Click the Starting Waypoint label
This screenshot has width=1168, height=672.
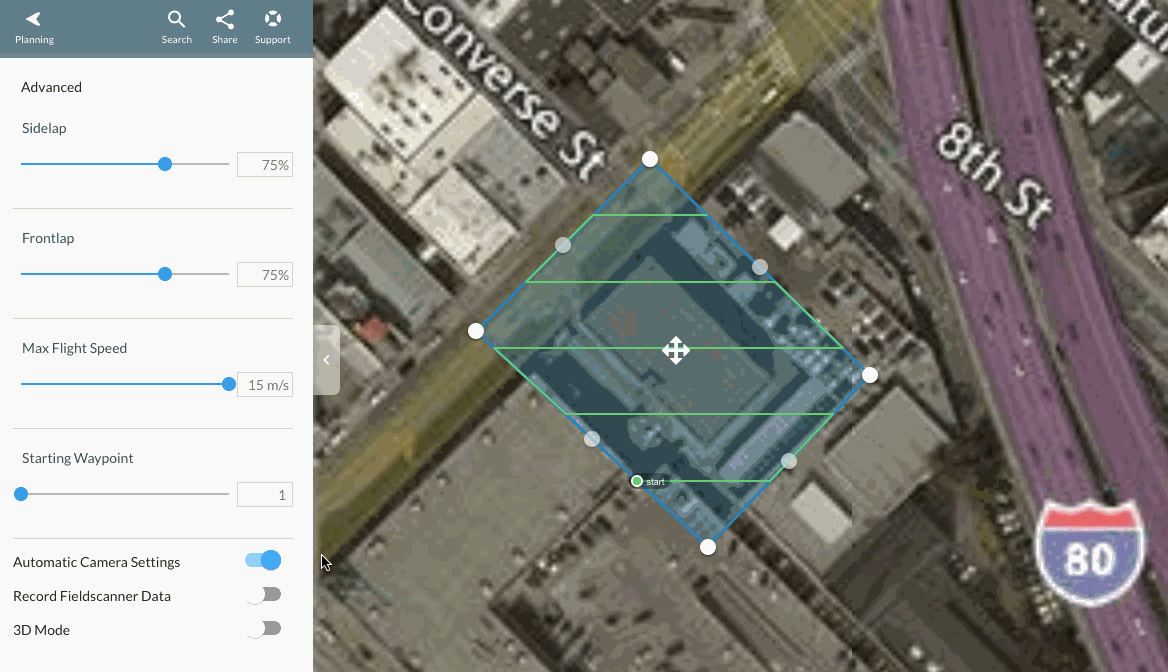click(x=77, y=458)
